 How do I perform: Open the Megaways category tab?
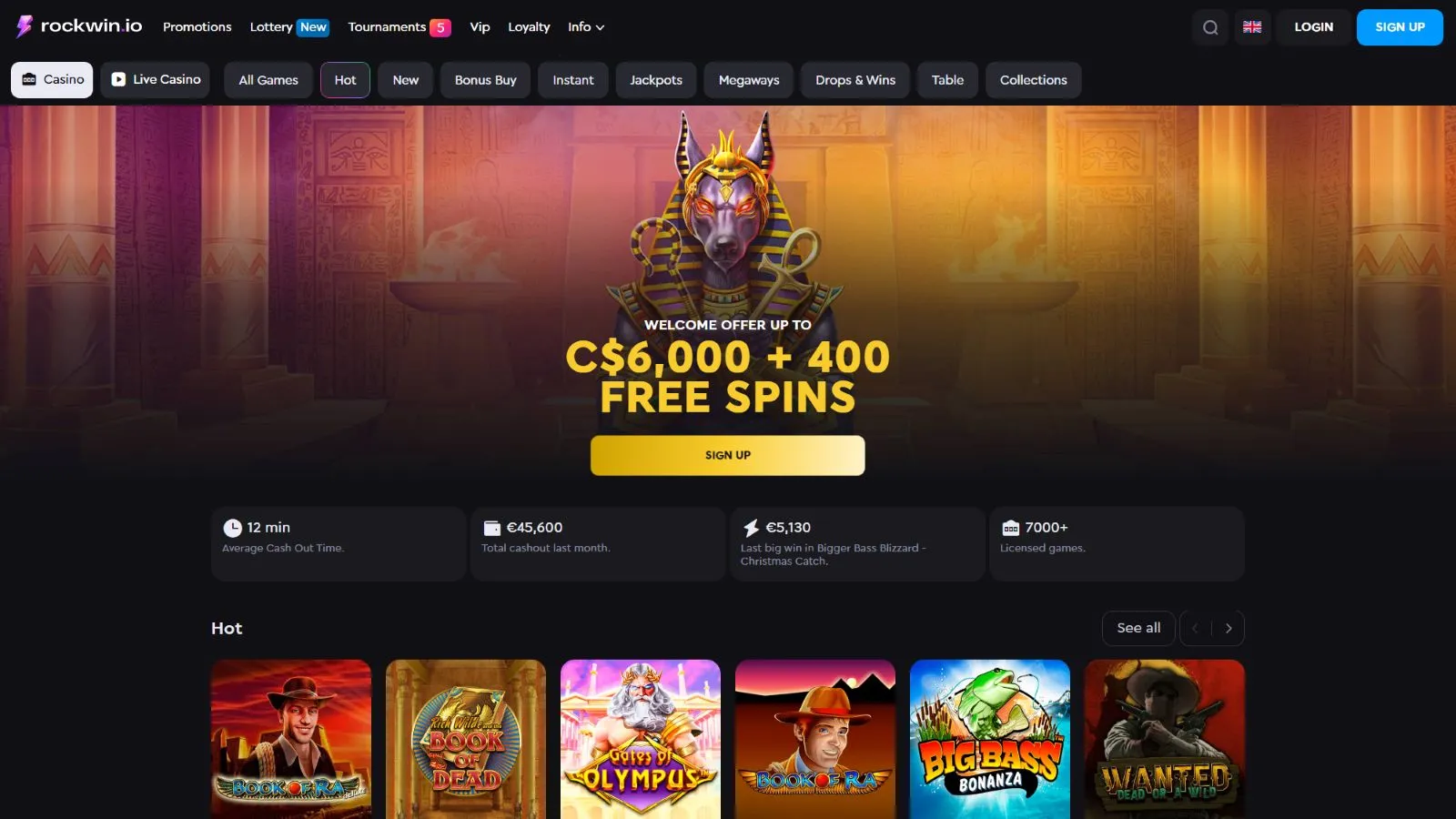pos(749,80)
